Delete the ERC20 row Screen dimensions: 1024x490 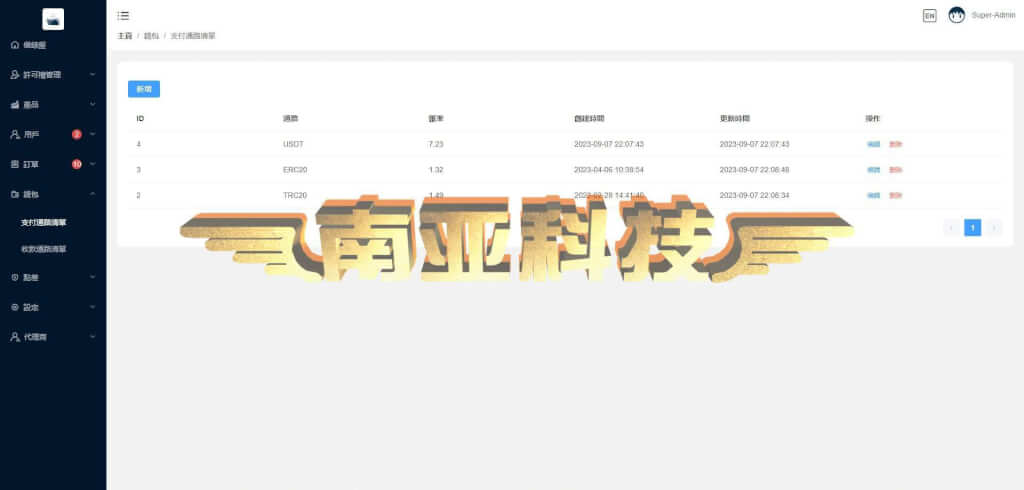pyautogui.click(x=895, y=170)
